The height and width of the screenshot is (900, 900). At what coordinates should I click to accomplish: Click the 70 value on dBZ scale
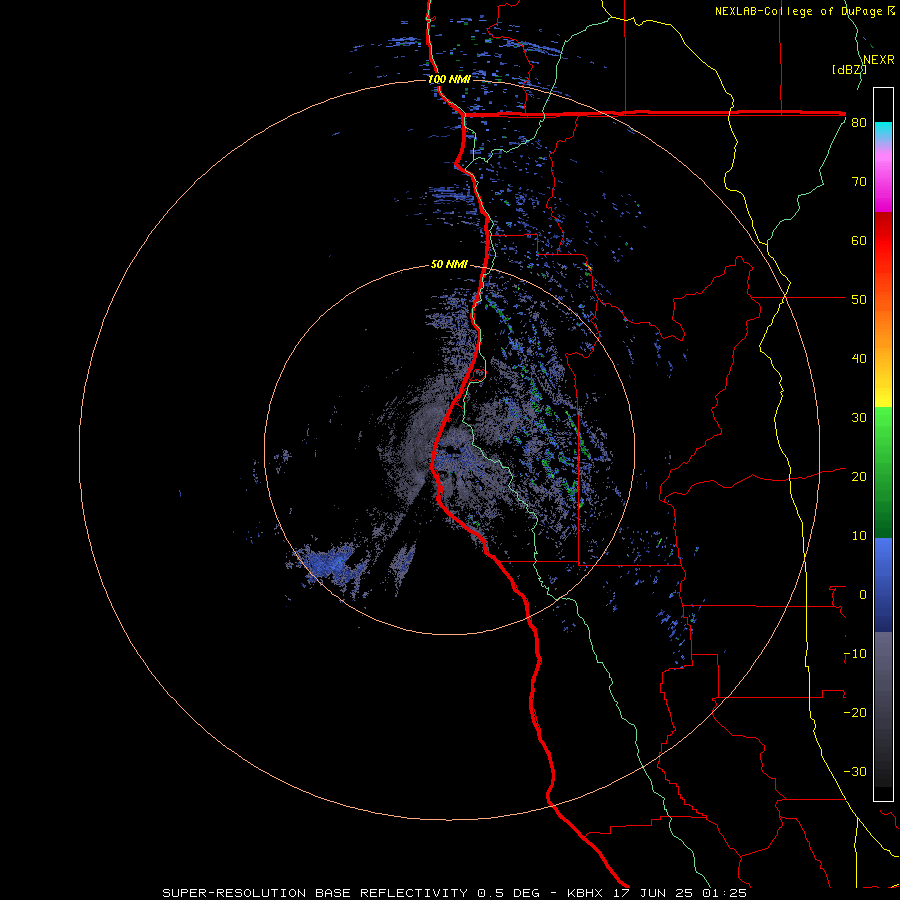[859, 182]
